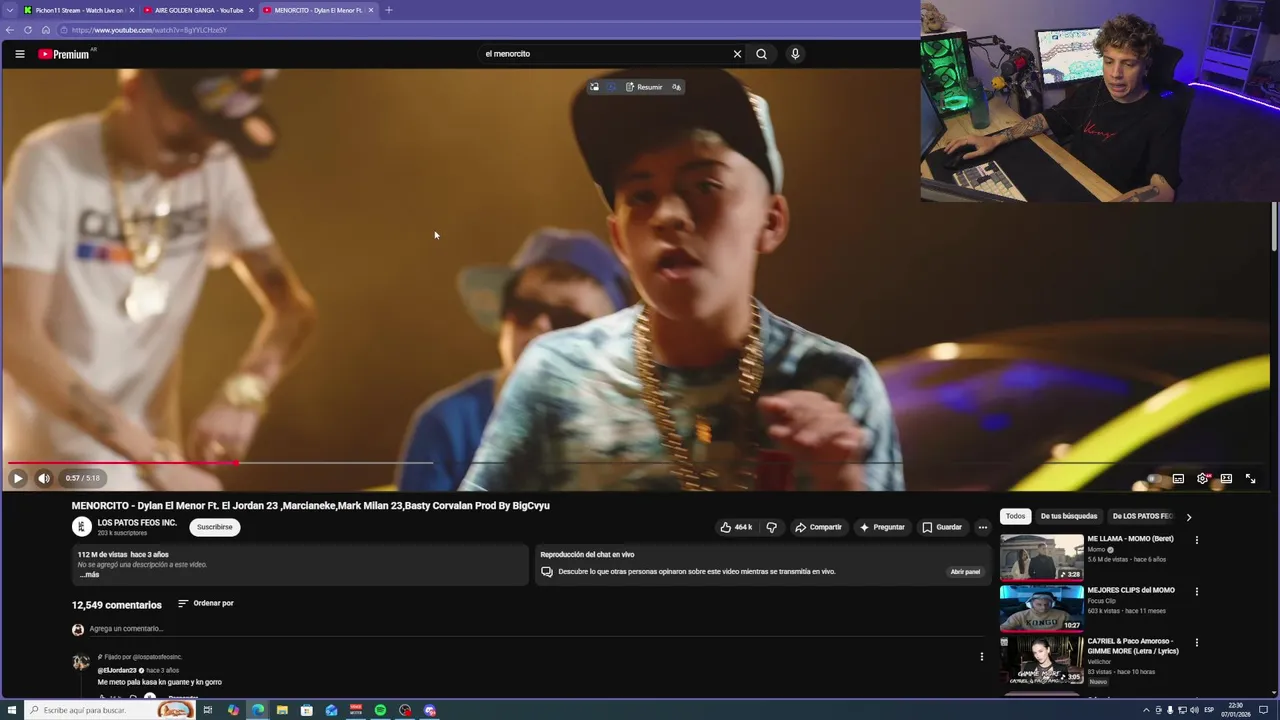Select the De LOS PATOS FEOS chip
This screenshot has height=720, width=1280.
(x=1142, y=516)
